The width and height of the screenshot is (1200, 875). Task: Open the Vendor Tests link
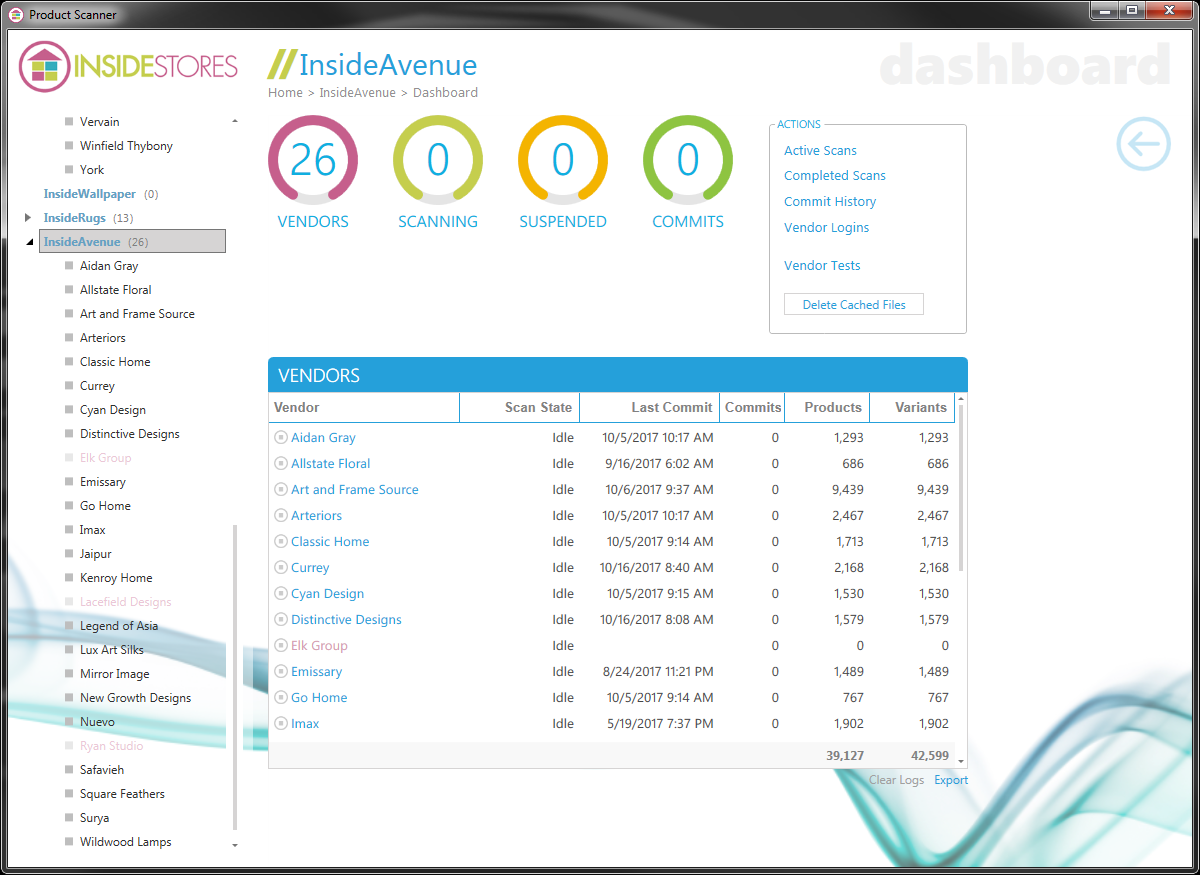tap(822, 266)
